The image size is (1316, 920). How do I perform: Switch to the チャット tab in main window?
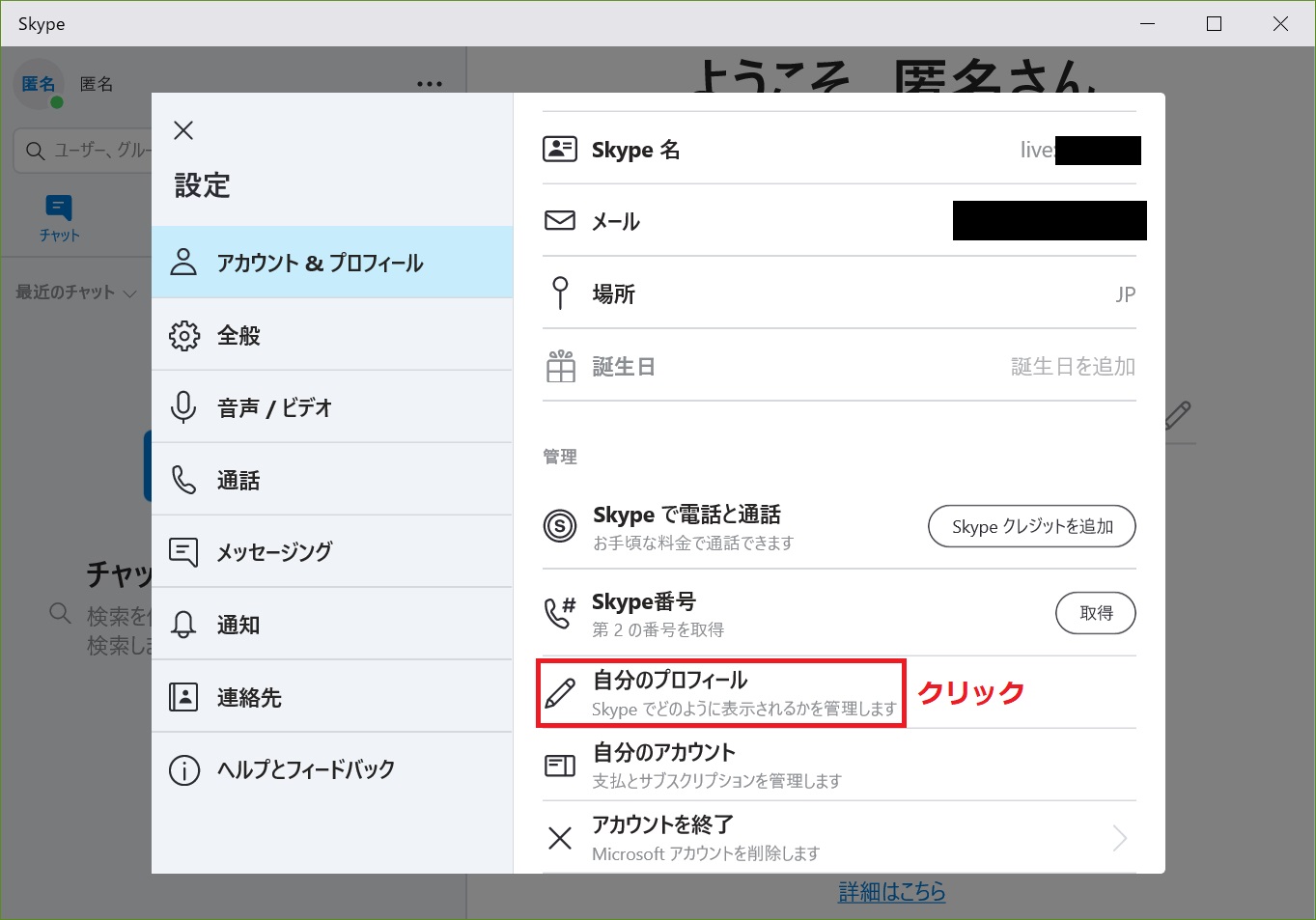click(59, 217)
